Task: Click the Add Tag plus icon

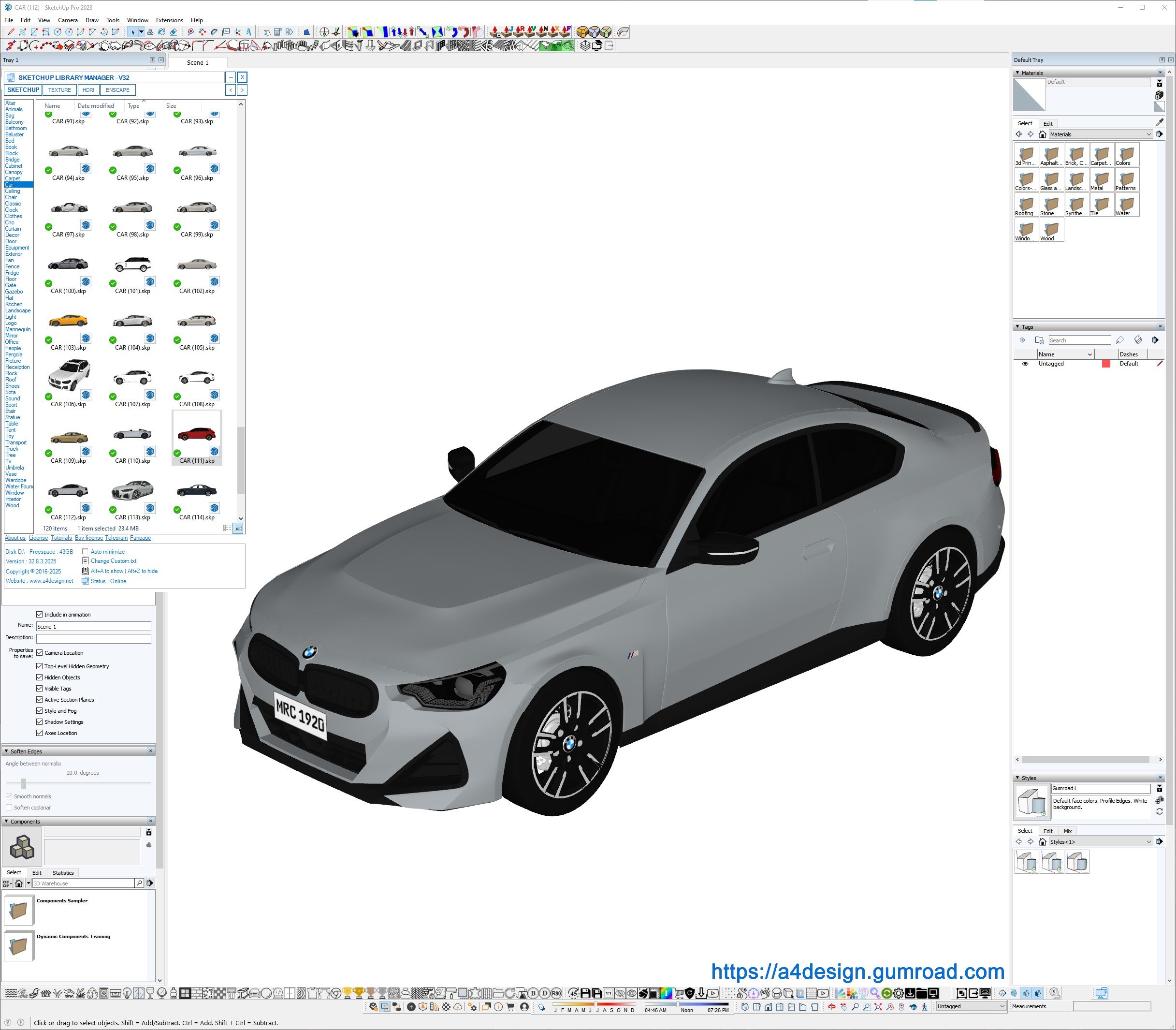Action: (x=1022, y=340)
